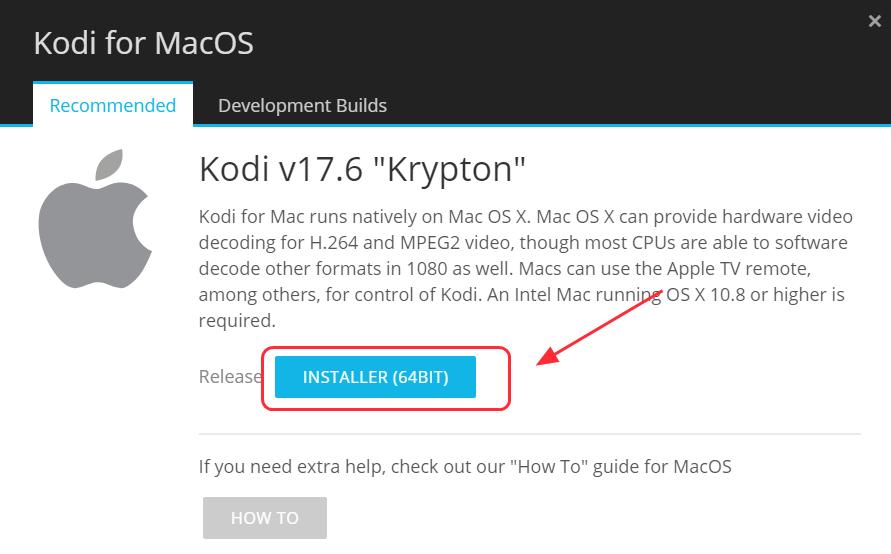
Task: Click the "If you need extra help" sentence
Action: [465, 466]
